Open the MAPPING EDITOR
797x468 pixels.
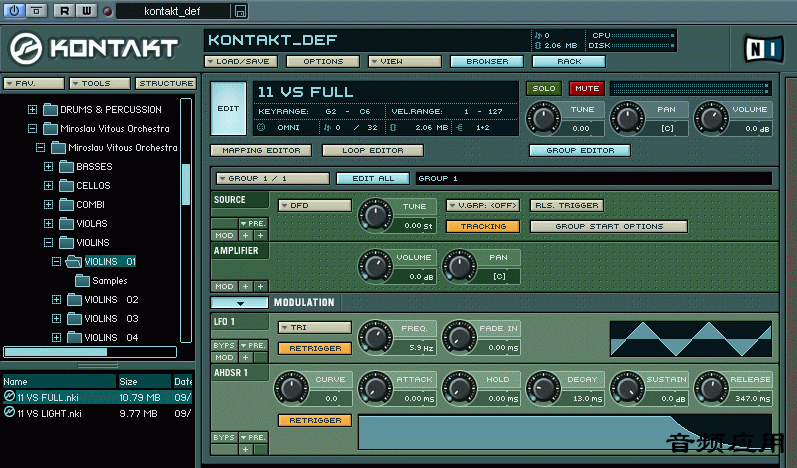(261, 150)
